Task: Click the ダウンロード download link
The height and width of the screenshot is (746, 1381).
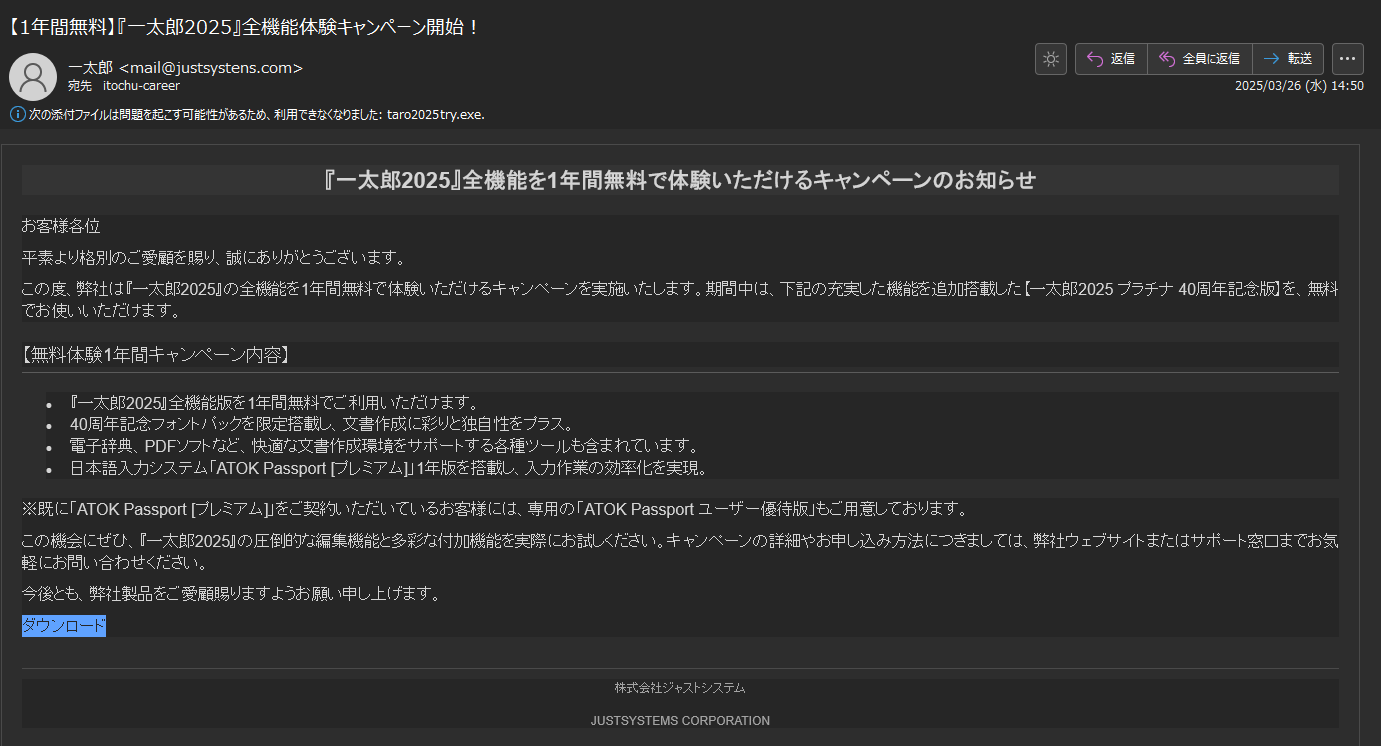Action: click(x=64, y=626)
